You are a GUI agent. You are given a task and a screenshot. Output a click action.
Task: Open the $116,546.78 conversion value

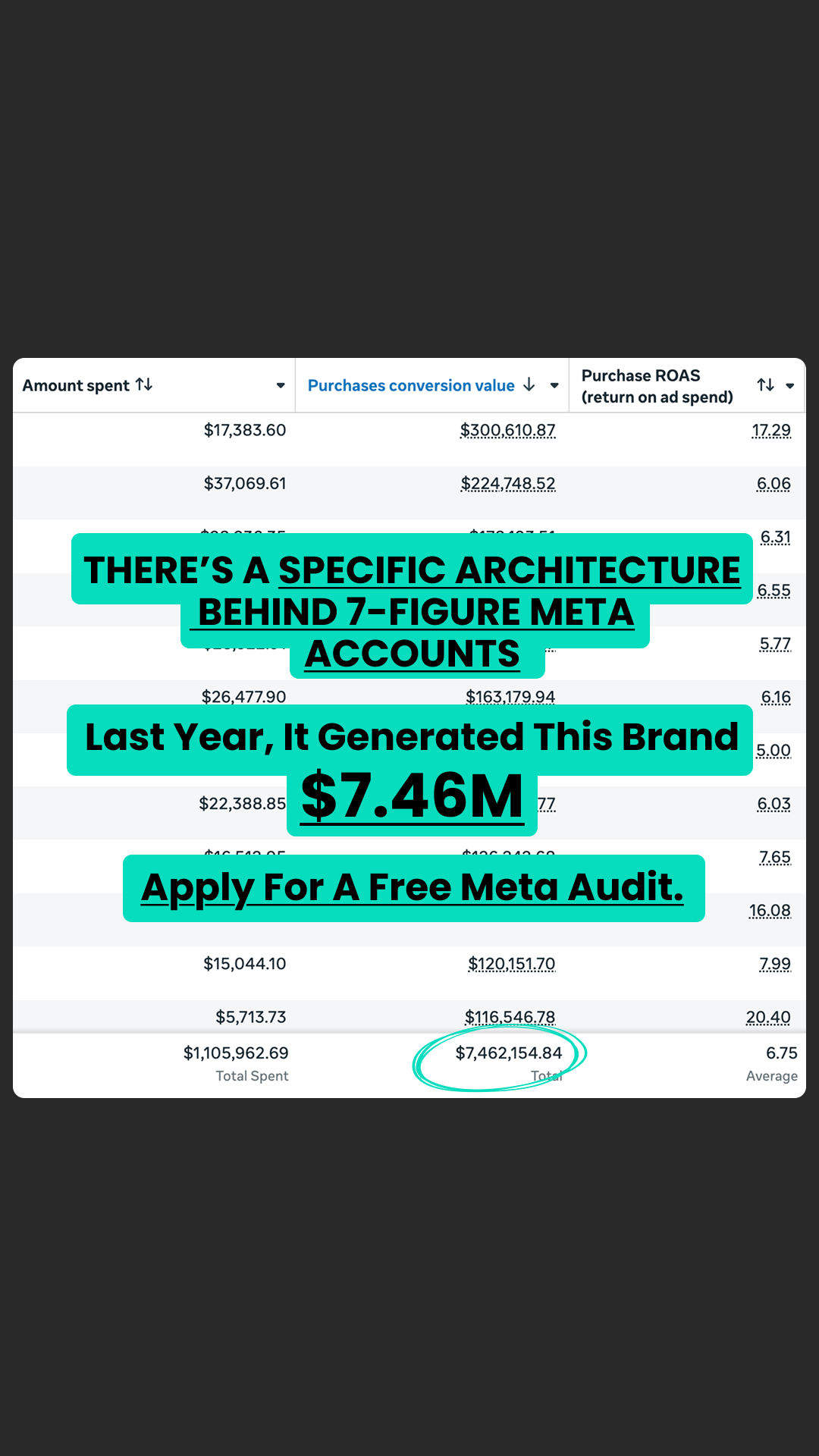coord(510,1017)
